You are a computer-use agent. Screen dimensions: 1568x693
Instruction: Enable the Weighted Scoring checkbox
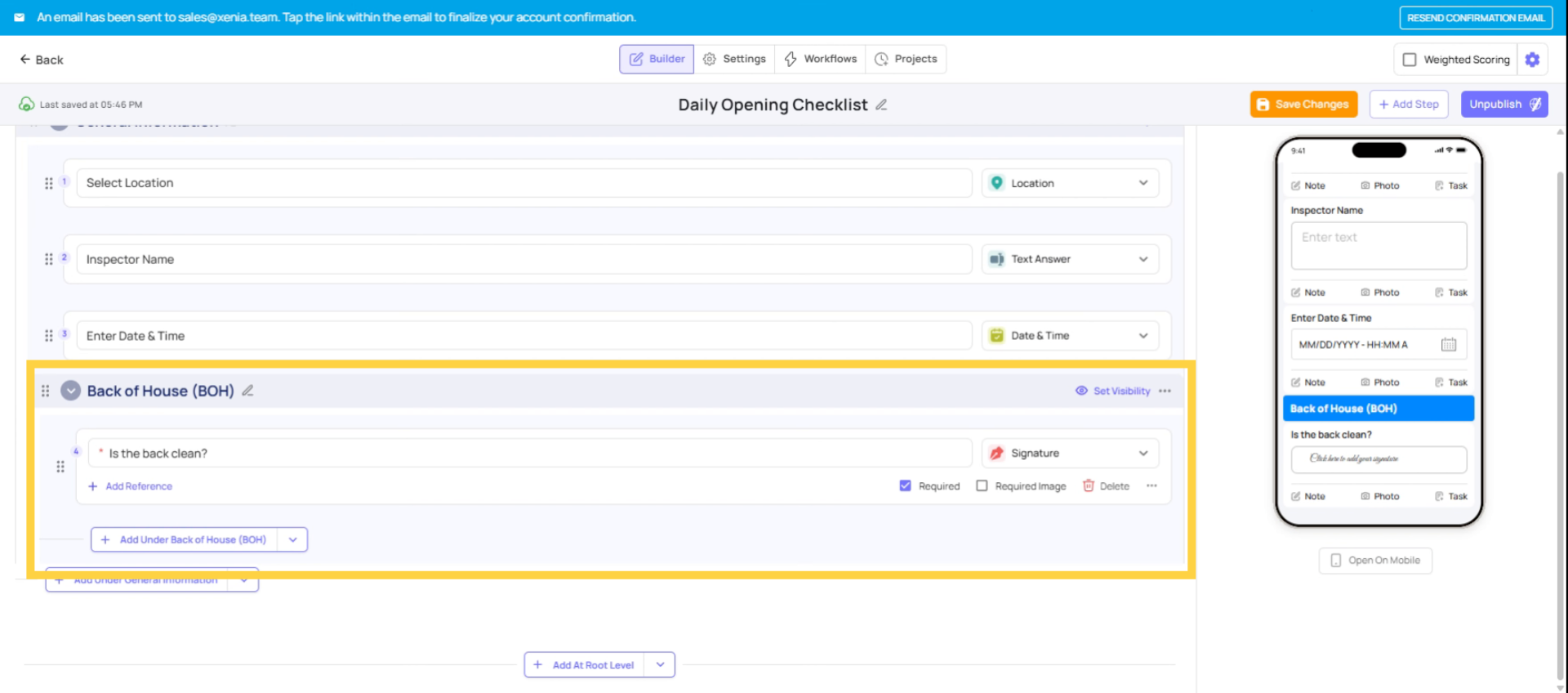coord(1410,60)
